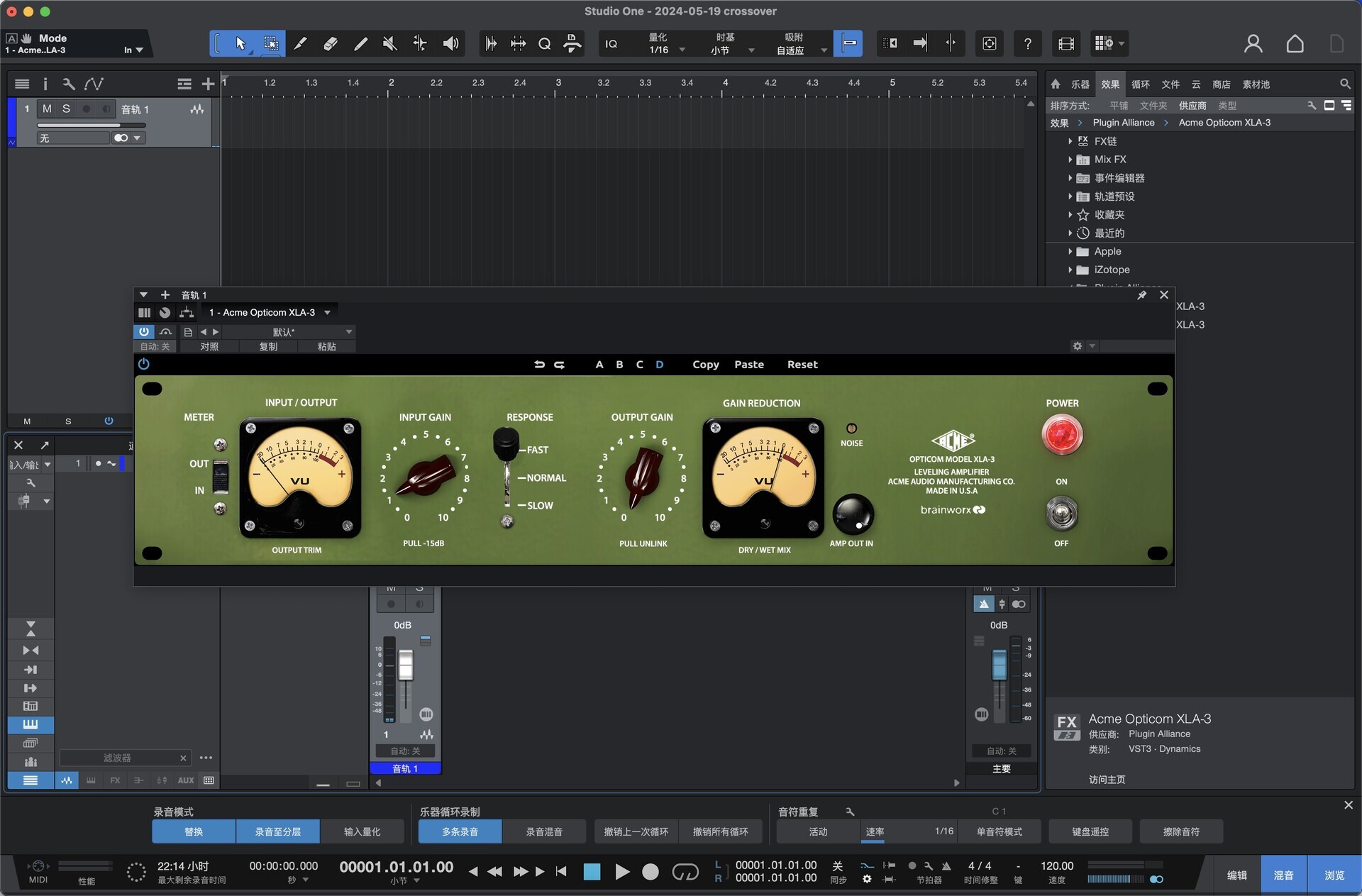
Task: Flip the ON/OFF power toggle switch
Action: pyautogui.click(x=1061, y=514)
